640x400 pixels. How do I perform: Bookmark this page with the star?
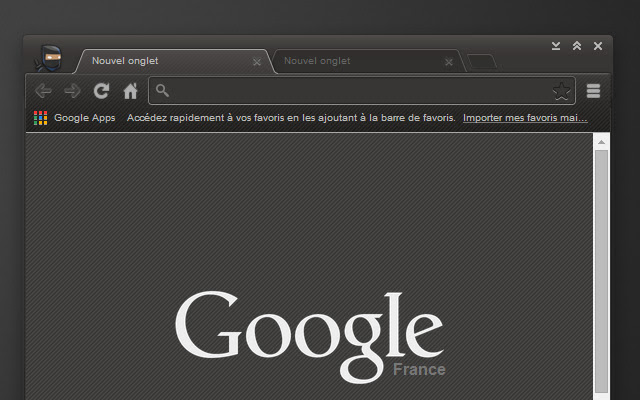click(562, 91)
